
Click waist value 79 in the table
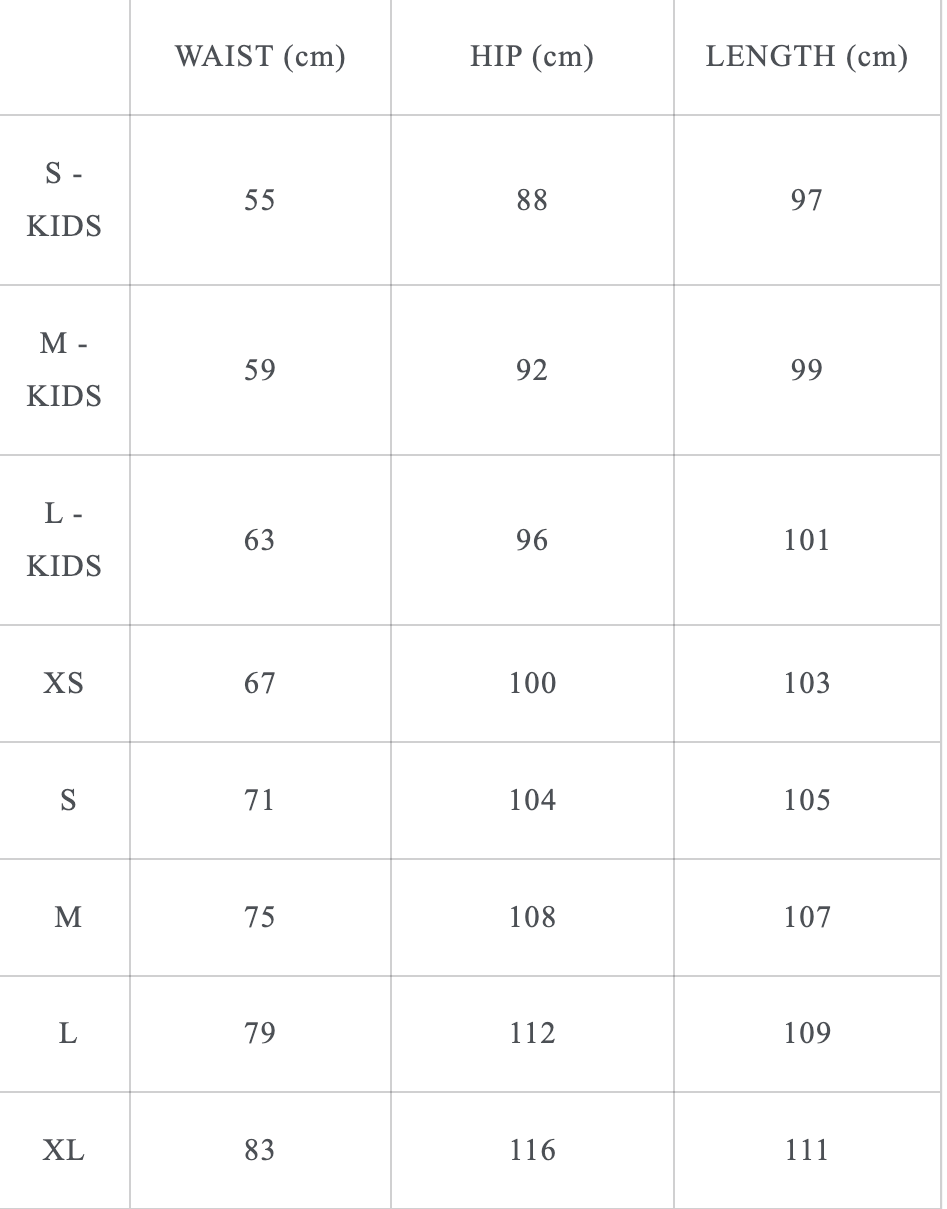(x=260, y=1033)
